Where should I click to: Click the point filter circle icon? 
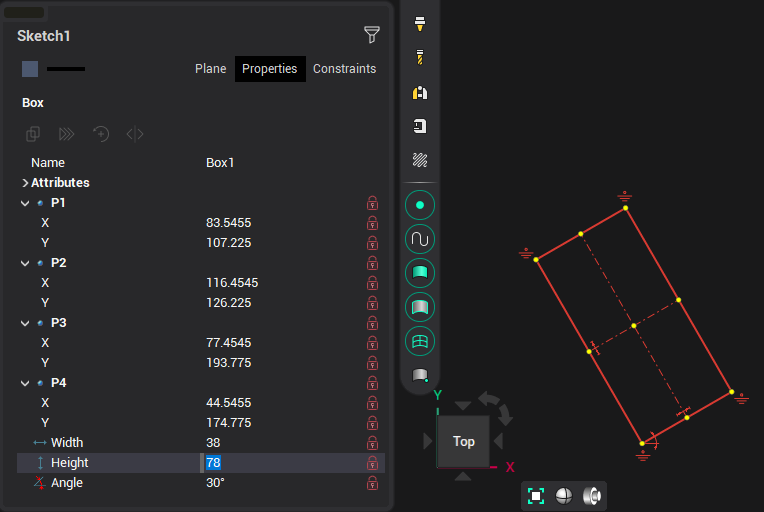point(420,205)
